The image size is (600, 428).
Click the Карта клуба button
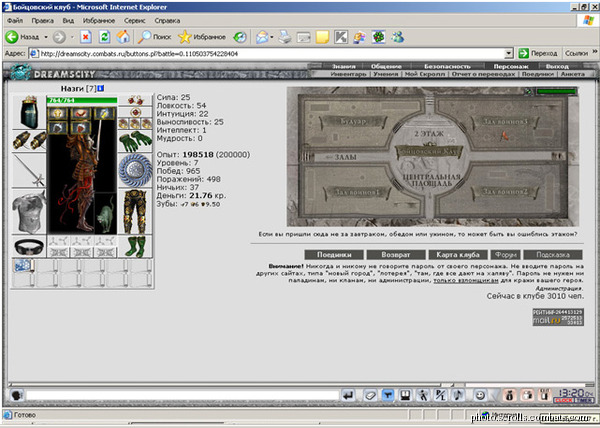coord(458,255)
